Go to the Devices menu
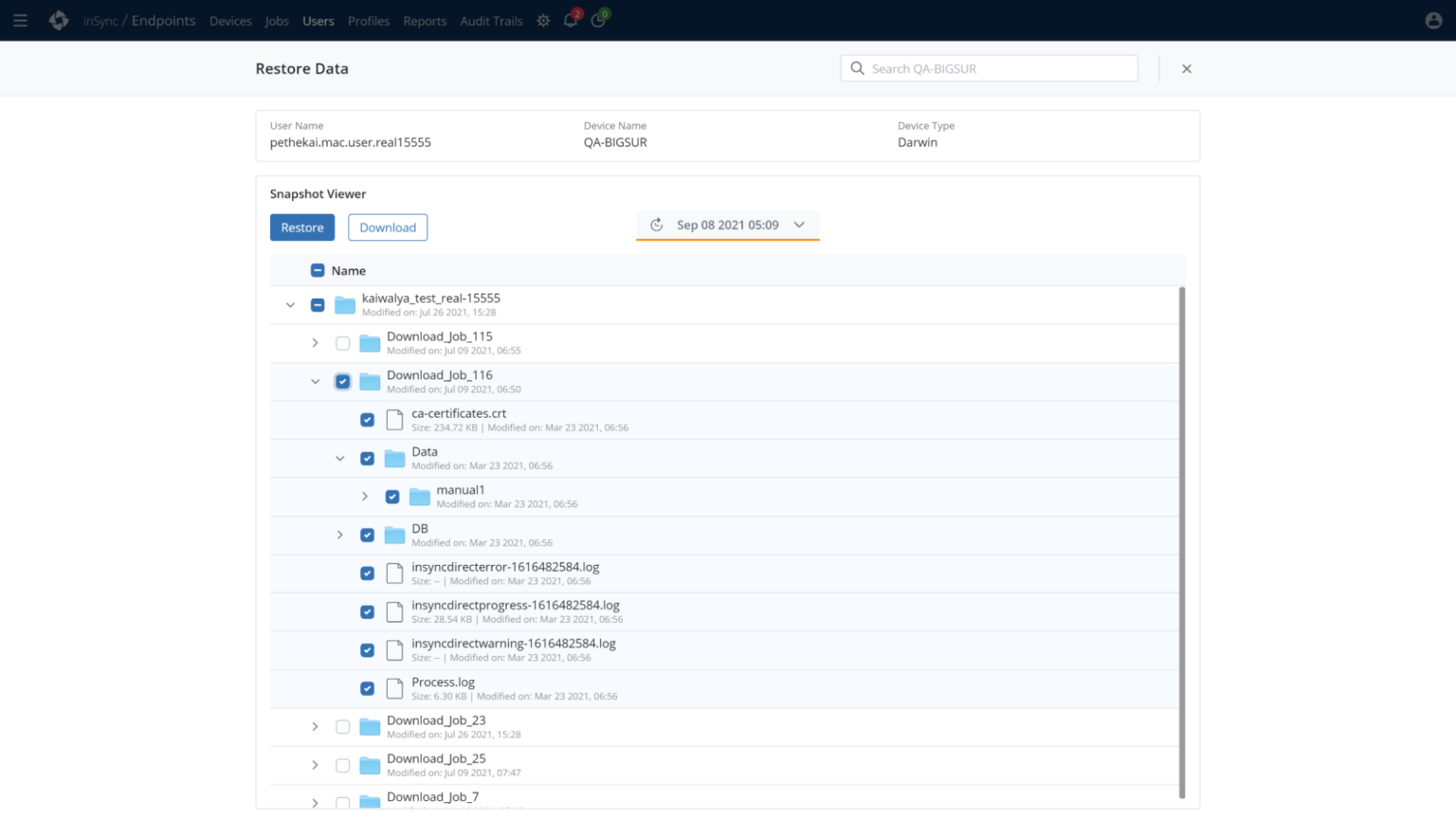Image resolution: width=1456 pixels, height=819 pixels. [x=230, y=21]
